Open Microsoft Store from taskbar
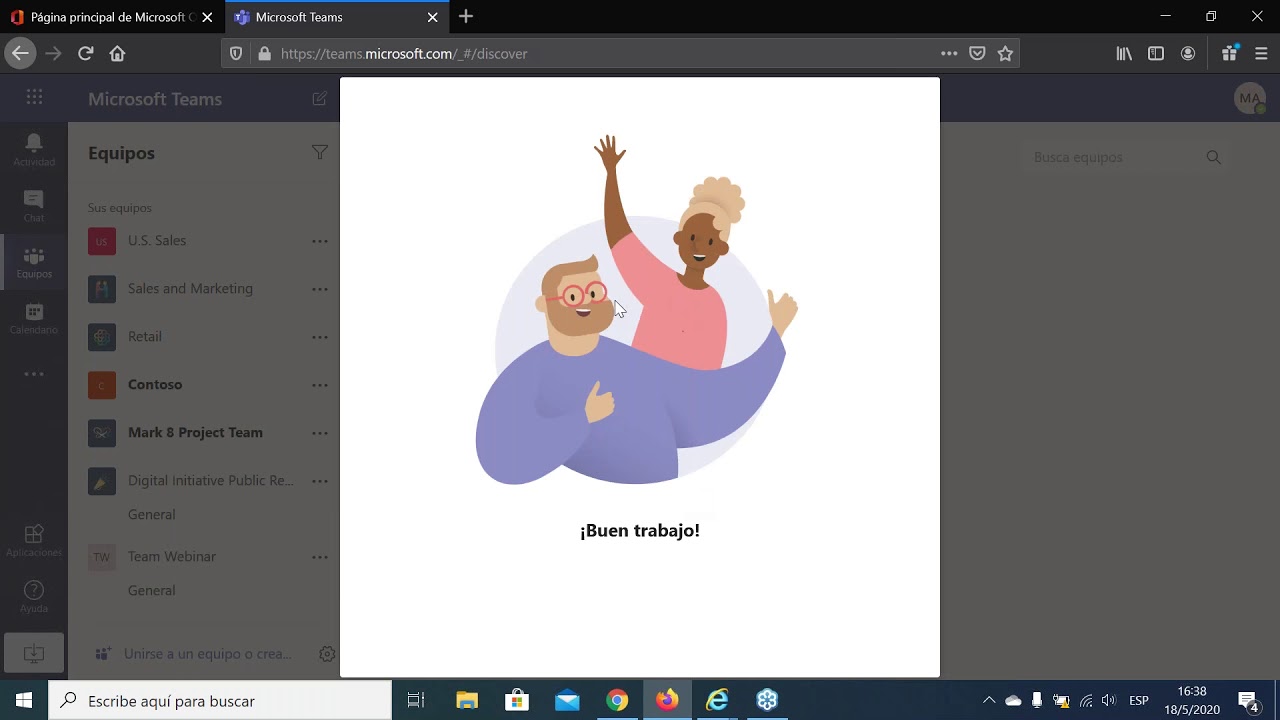 [517, 700]
